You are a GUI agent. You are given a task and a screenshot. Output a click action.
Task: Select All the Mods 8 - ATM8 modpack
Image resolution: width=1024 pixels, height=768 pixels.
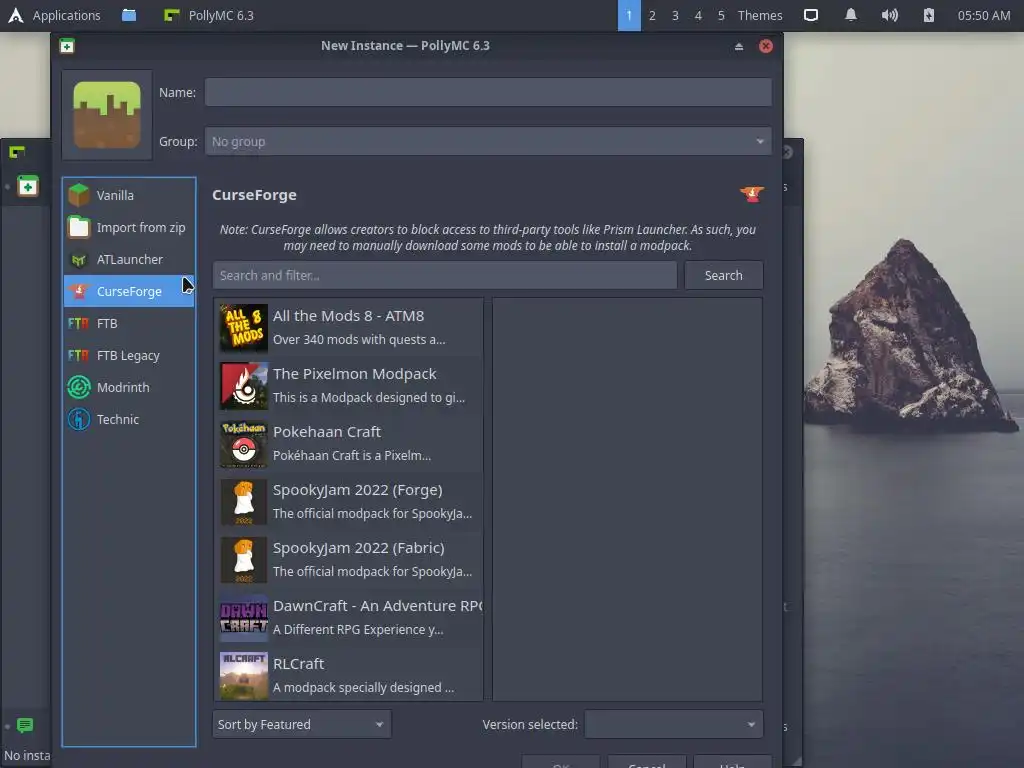(350, 327)
